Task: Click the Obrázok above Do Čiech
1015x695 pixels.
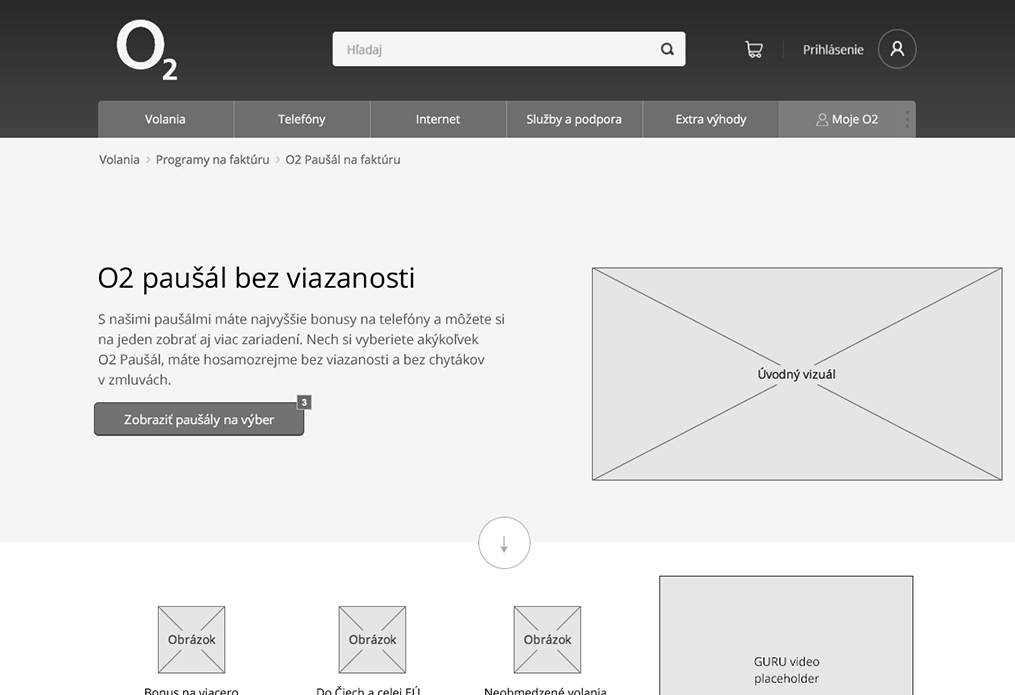Action: point(372,639)
